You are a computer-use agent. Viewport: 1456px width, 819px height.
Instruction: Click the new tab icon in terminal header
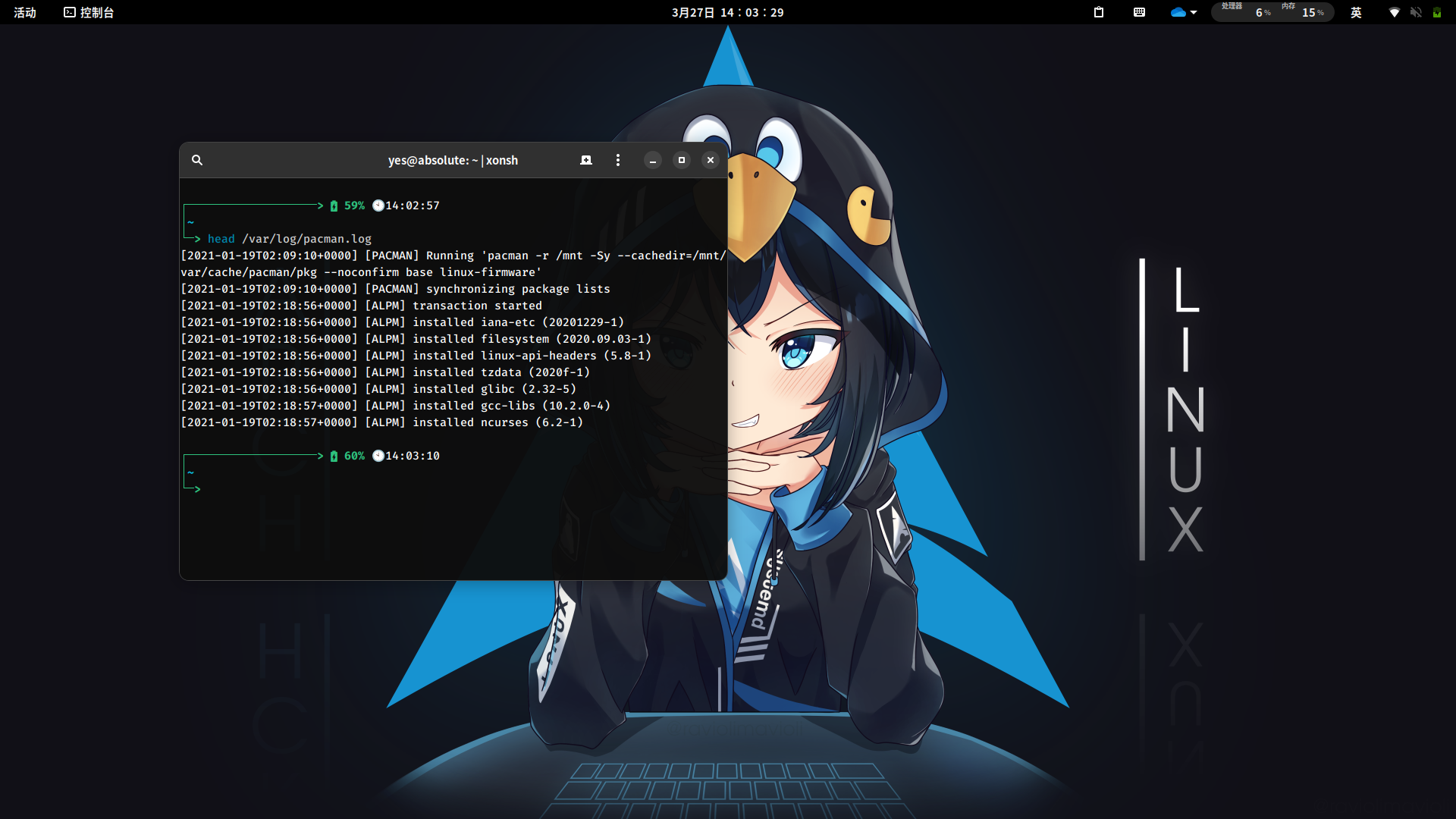click(585, 160)
